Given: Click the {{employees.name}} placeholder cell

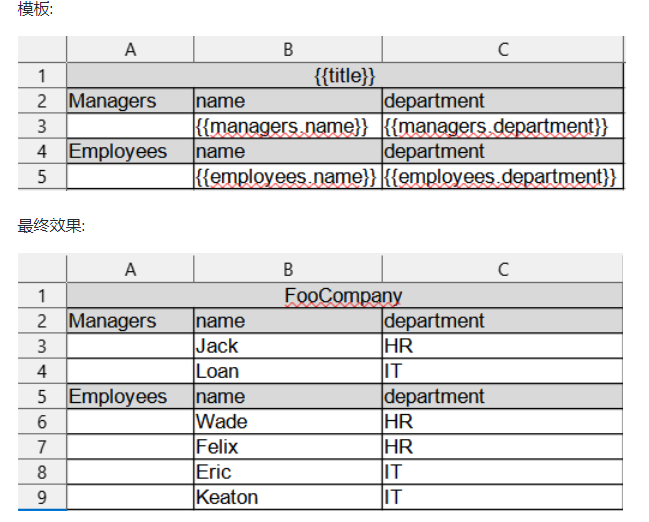Looking at the screenshot, I should 286,177.
